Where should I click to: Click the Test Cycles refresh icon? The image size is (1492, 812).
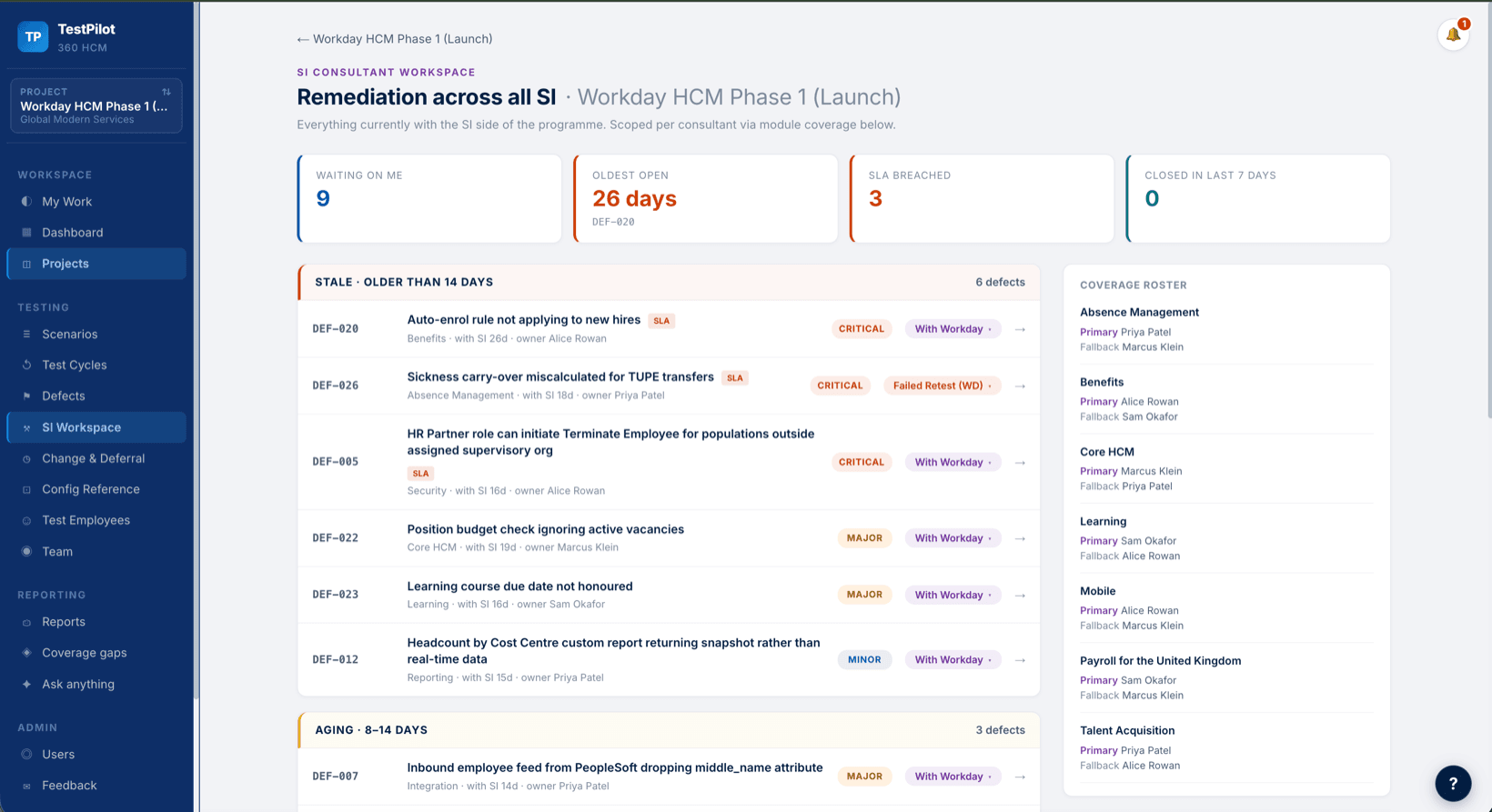pos(26,366)
